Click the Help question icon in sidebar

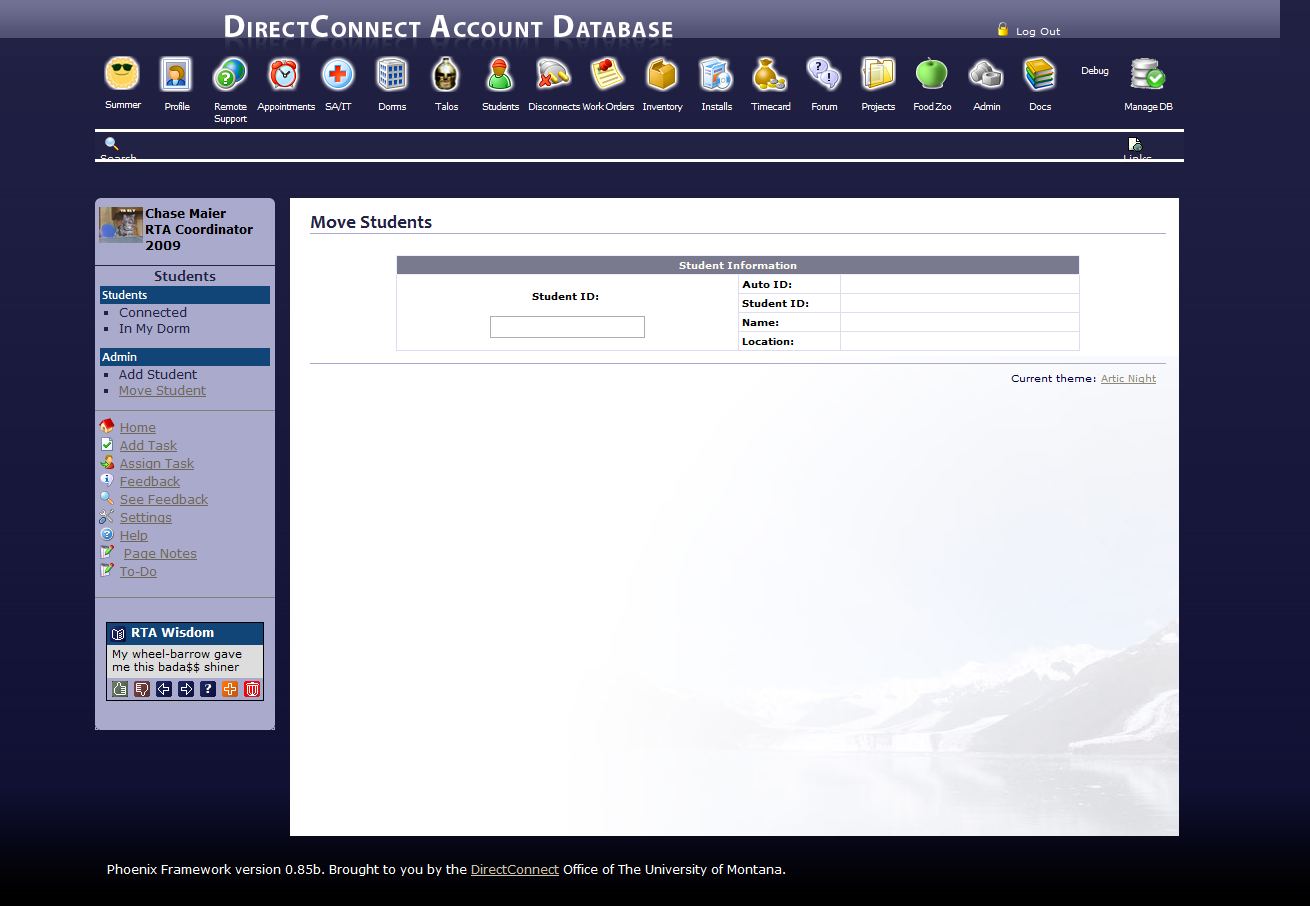(107, 535)
